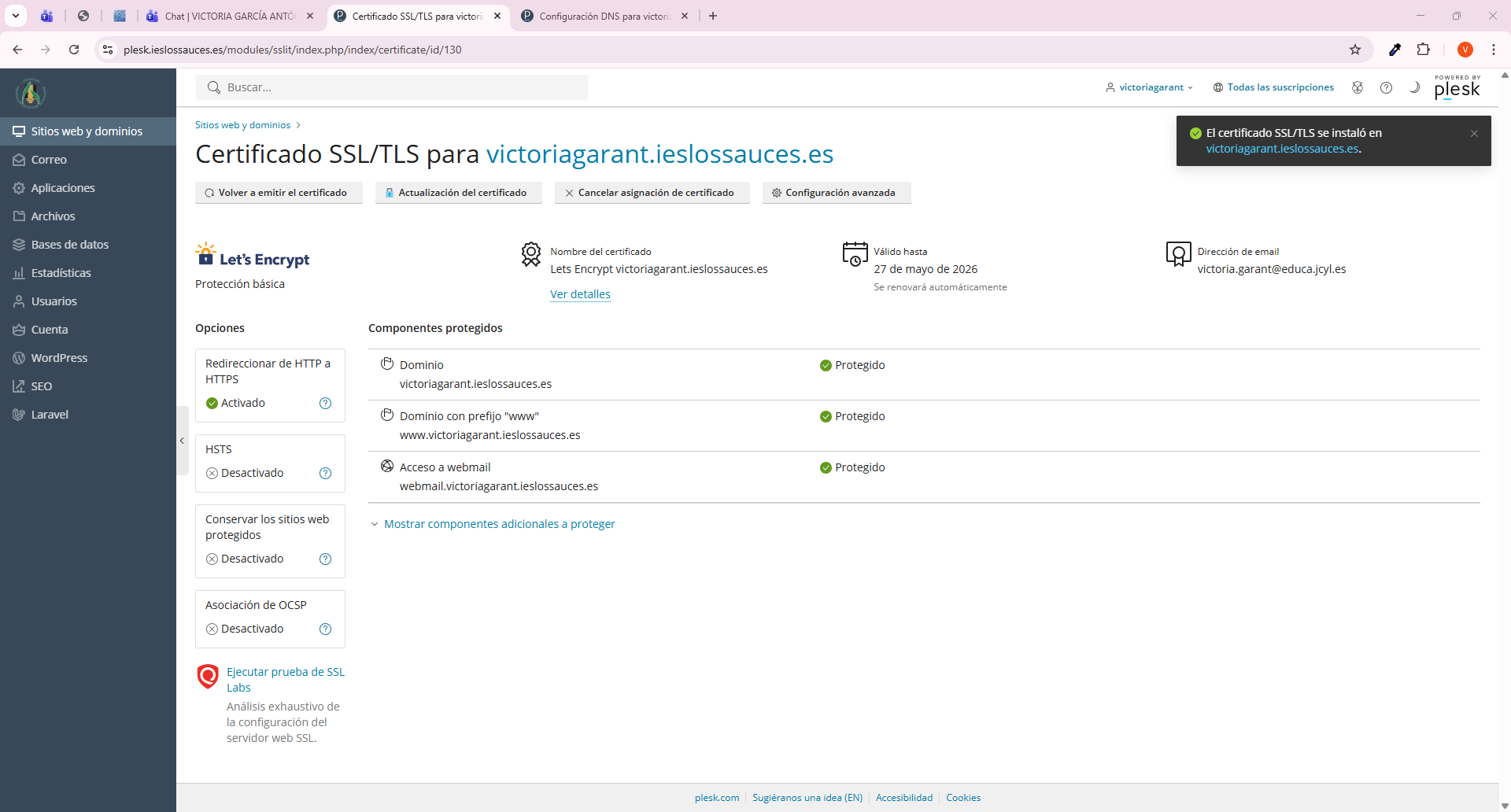
Task: Click the help question mark icon in header
Action: 1386,87
